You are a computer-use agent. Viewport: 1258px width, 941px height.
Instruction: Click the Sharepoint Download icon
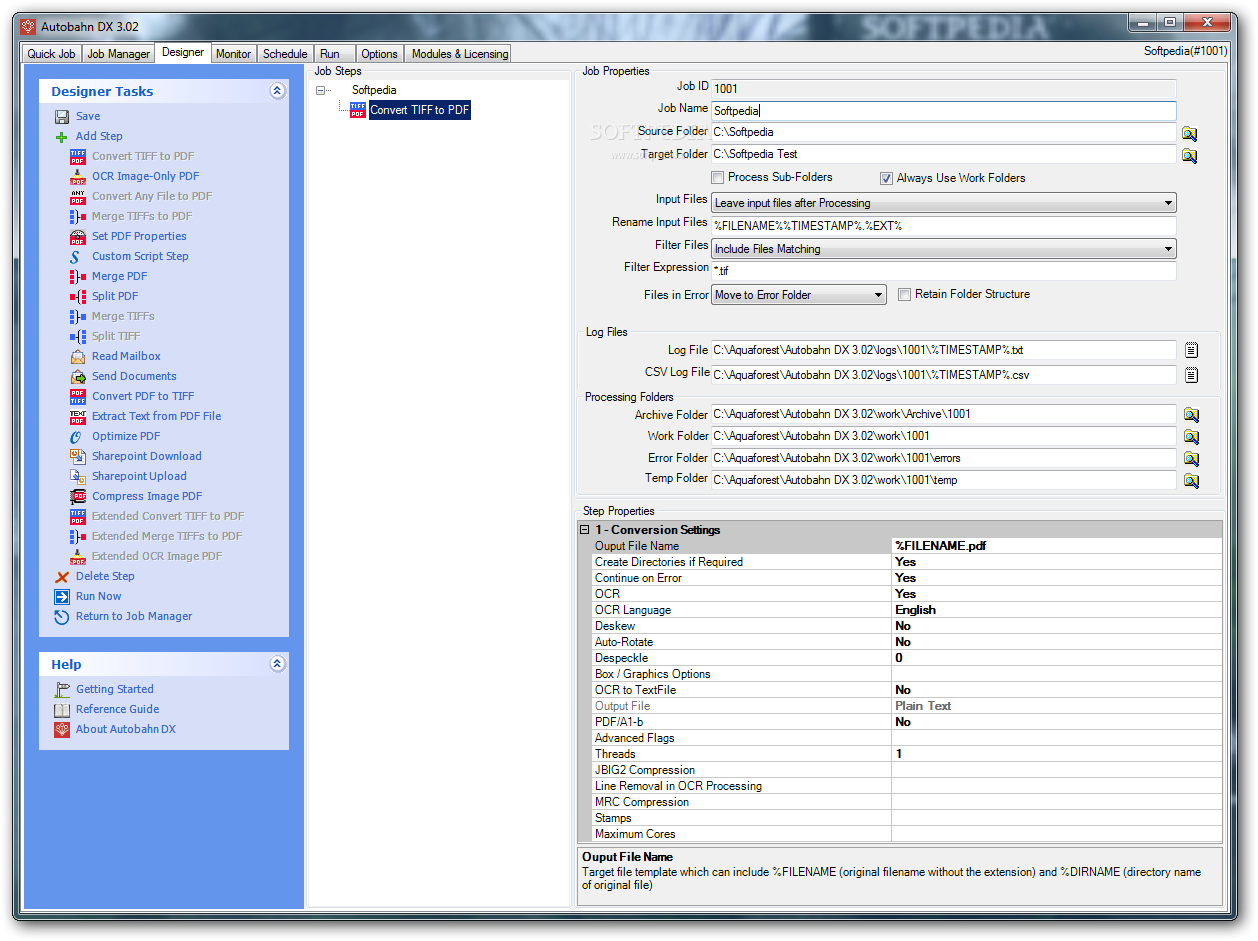(x=78, y=457)
